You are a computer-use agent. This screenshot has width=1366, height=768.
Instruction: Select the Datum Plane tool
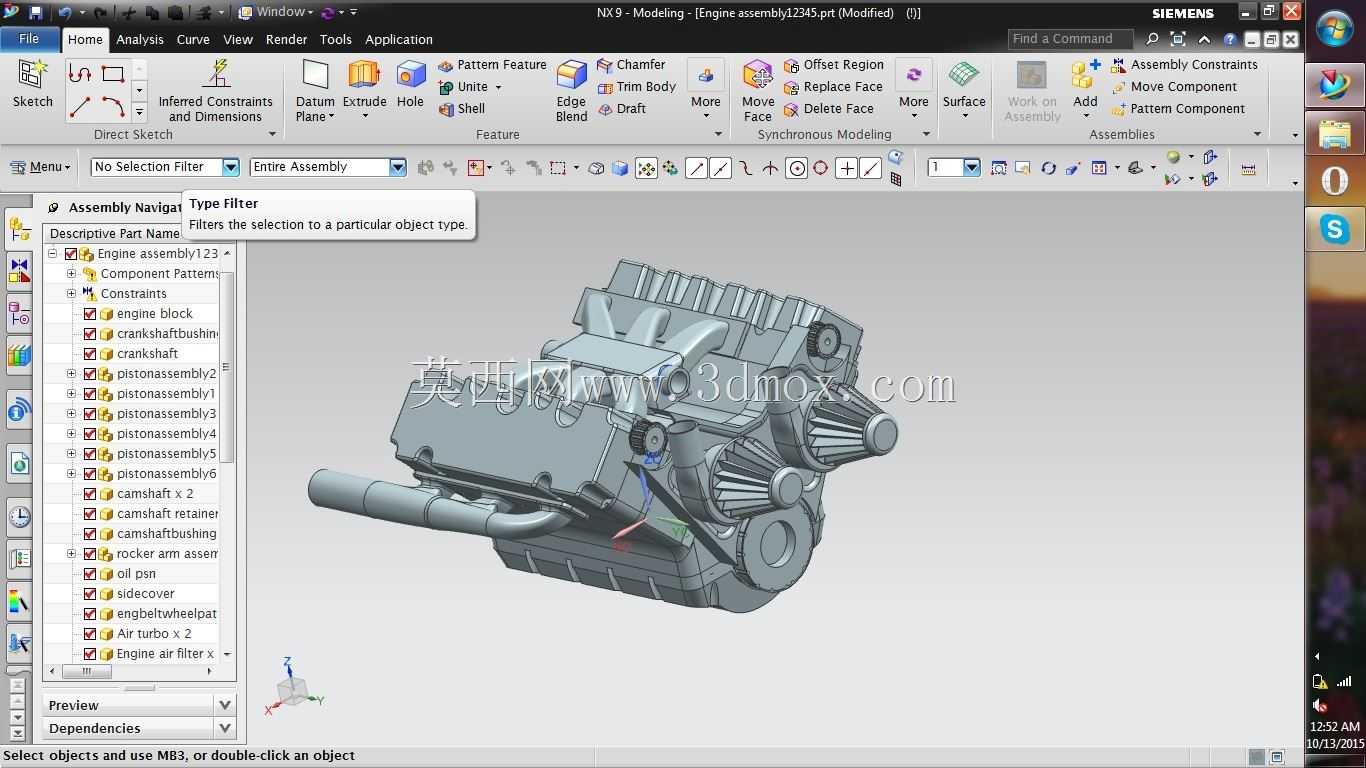[315, 90]
